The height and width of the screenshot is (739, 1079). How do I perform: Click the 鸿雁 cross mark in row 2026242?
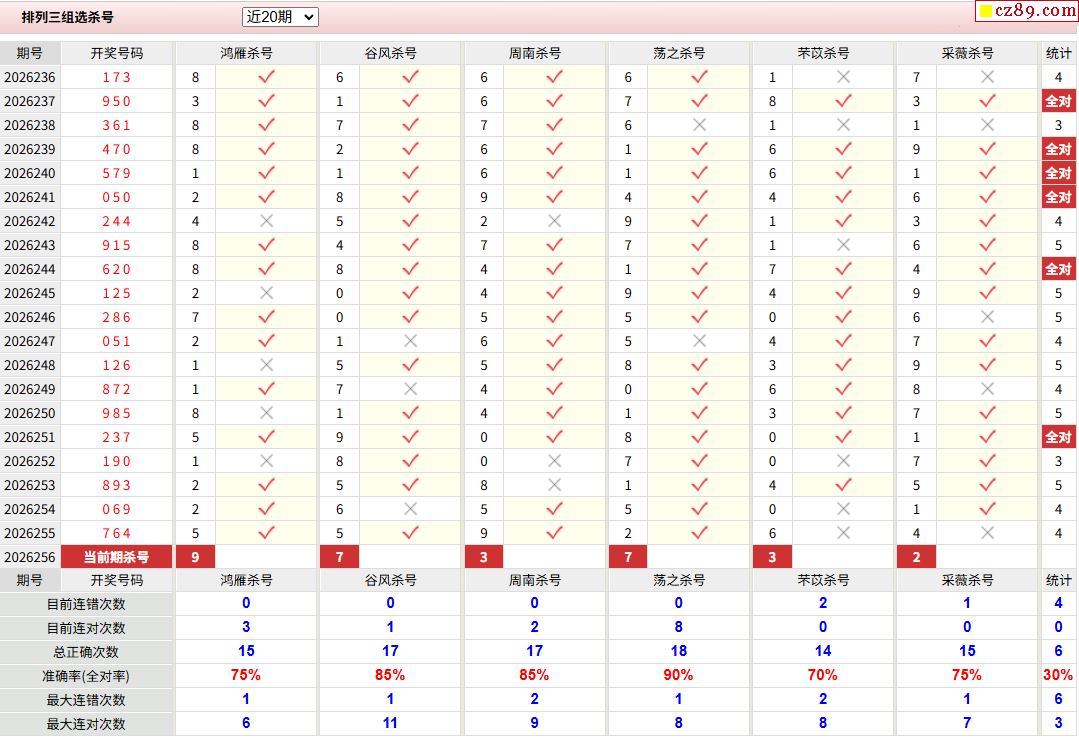coord(266,221)
